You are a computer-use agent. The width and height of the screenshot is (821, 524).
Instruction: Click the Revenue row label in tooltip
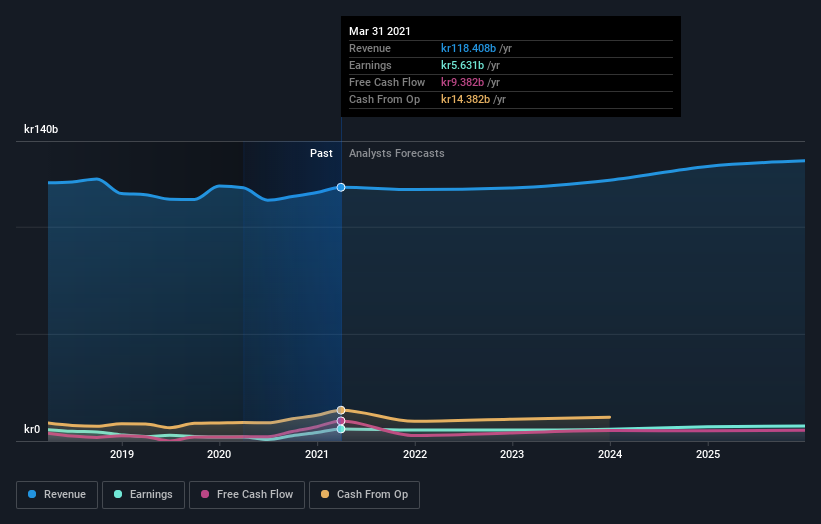370,48
